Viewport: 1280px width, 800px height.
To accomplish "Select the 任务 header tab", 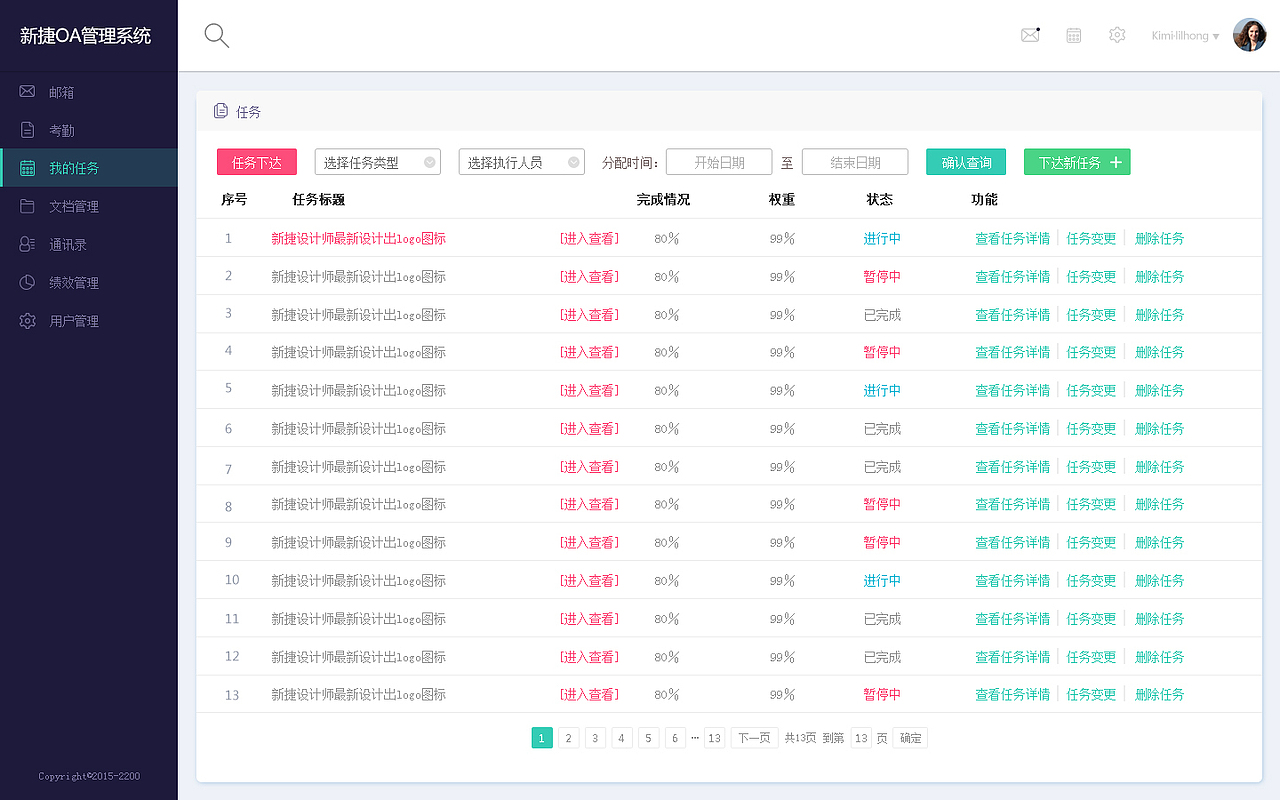I will pos(239,112).
